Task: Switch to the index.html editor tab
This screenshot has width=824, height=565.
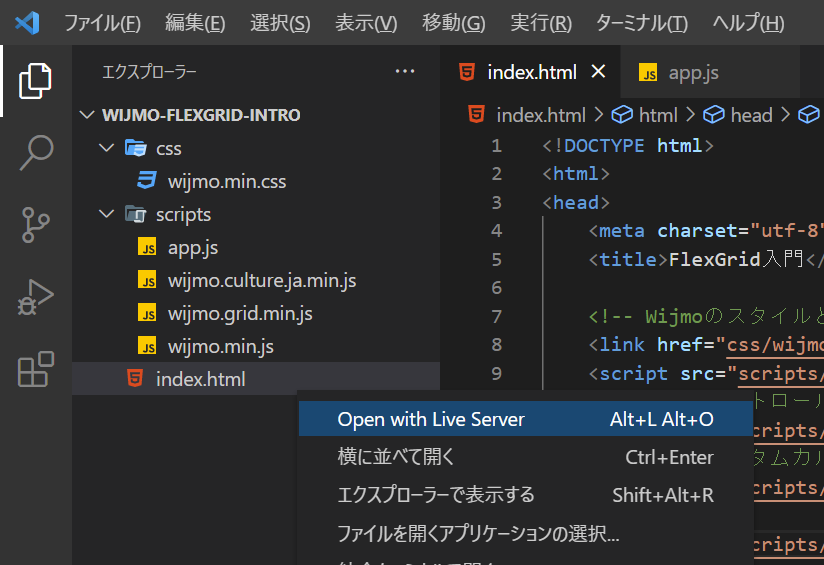Action: coord(531,71)
